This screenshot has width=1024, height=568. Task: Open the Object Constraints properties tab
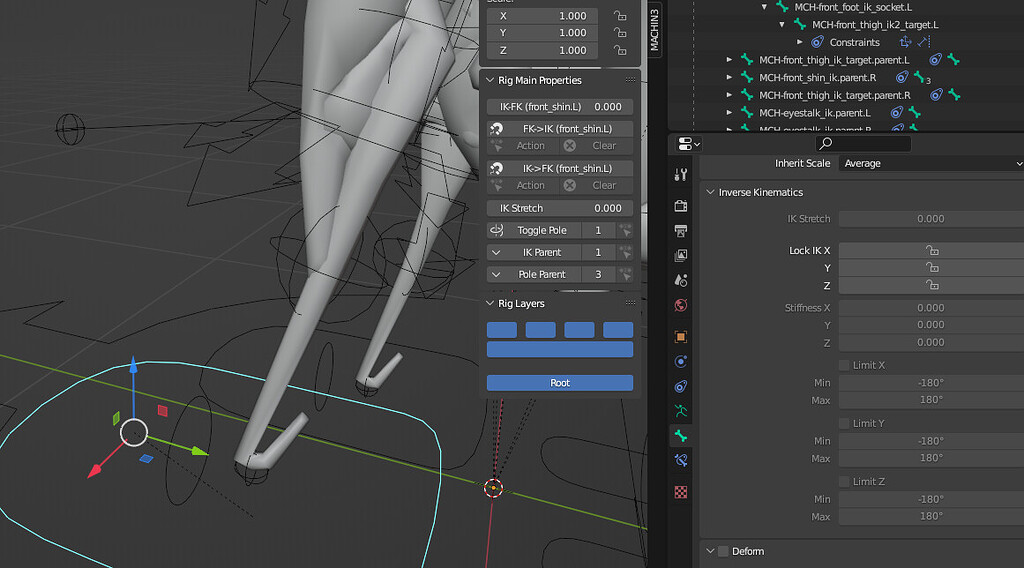(680, 387)
